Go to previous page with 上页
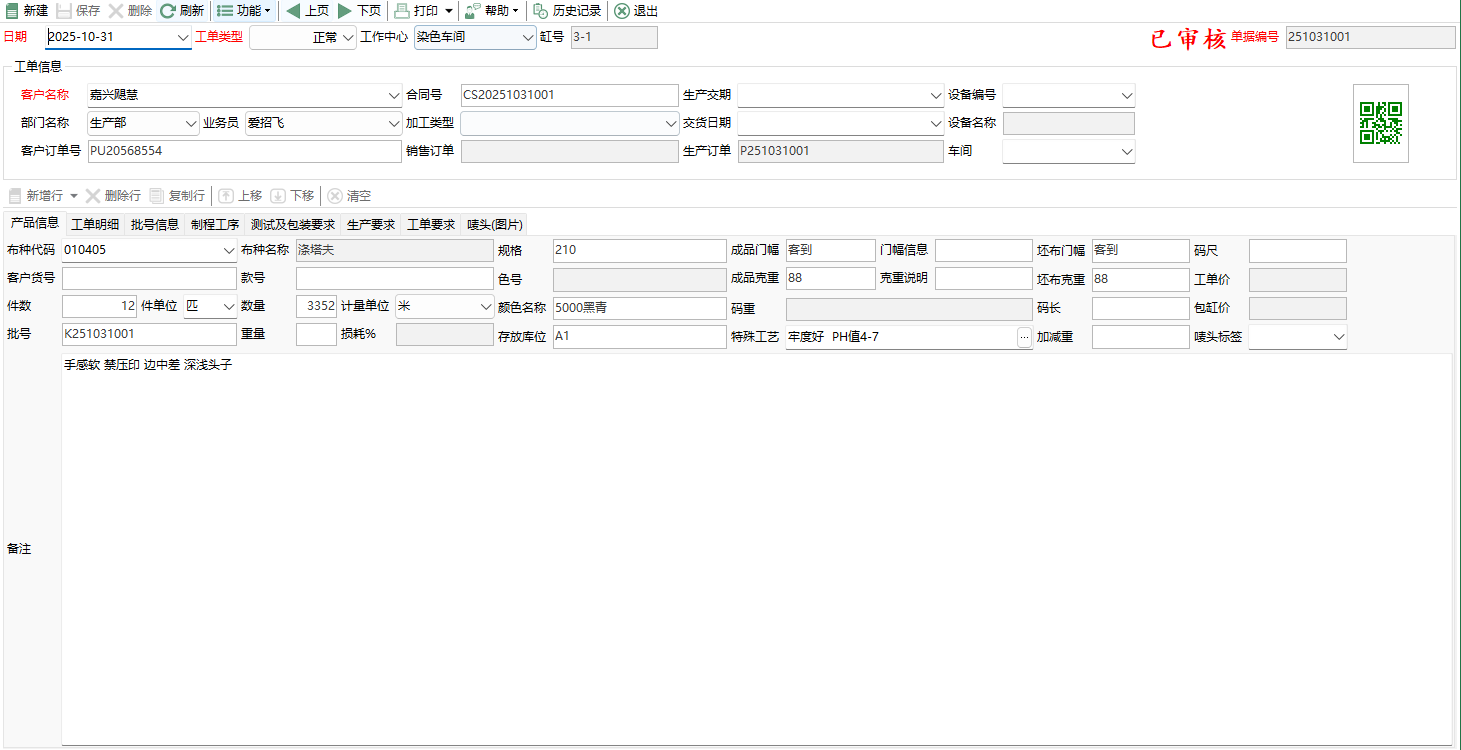Screen dimensions: 1461x750 click(x=294, y=11)
